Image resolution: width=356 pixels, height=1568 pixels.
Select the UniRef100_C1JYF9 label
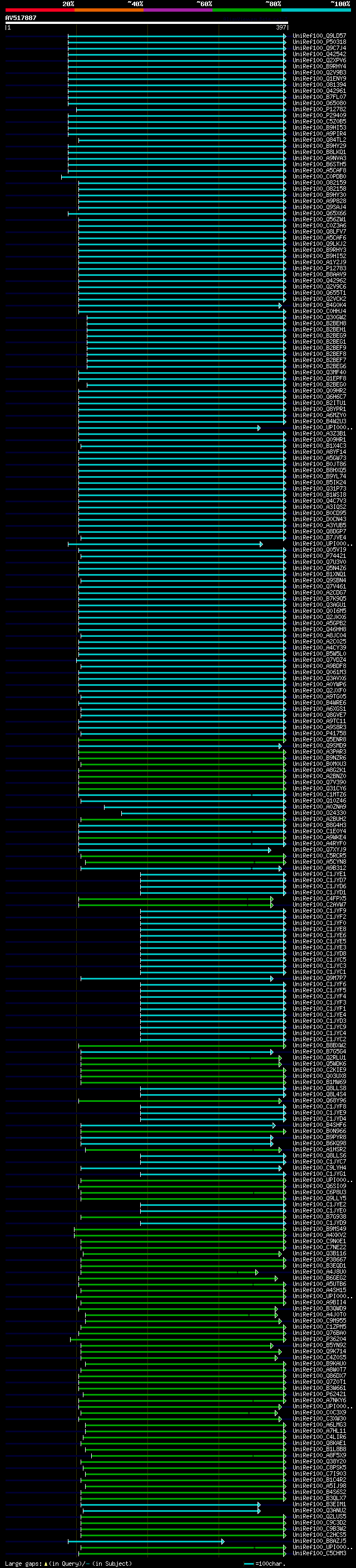coord(319,911)
